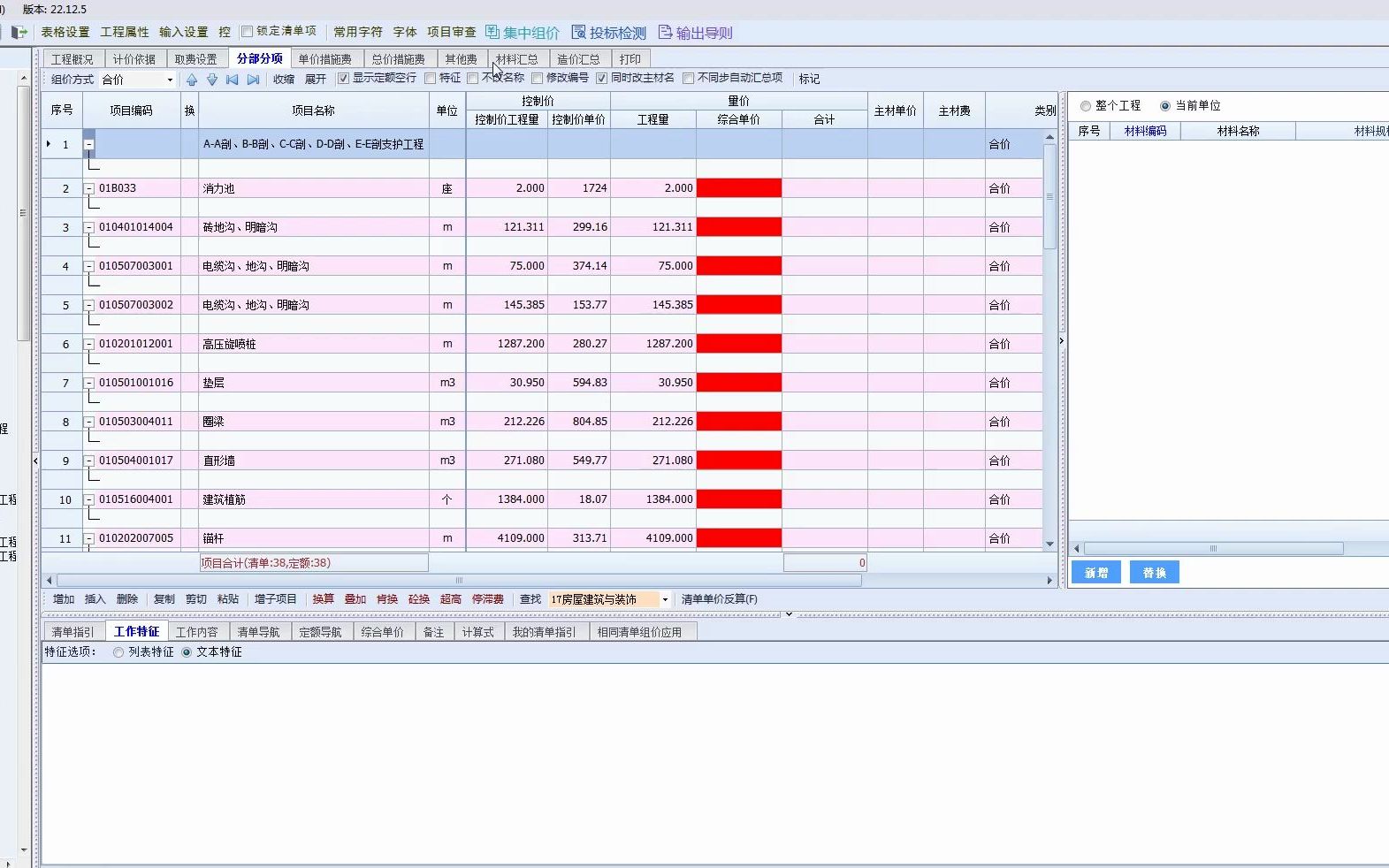Click red 综合单价 cell for 圈梁 row
1389x868 pixels.
pyautogui.click(x=739, y=422)
